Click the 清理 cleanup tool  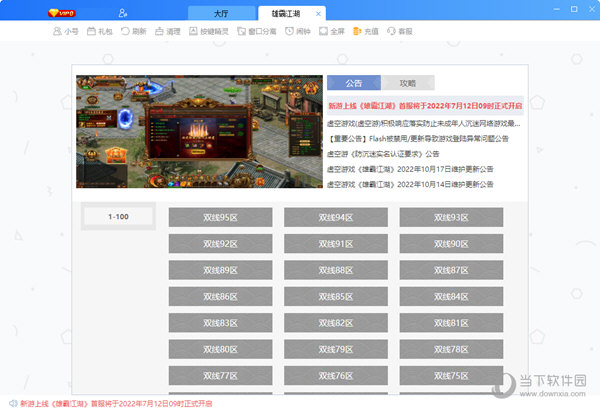pyautogui.click(x=168, y=31)
